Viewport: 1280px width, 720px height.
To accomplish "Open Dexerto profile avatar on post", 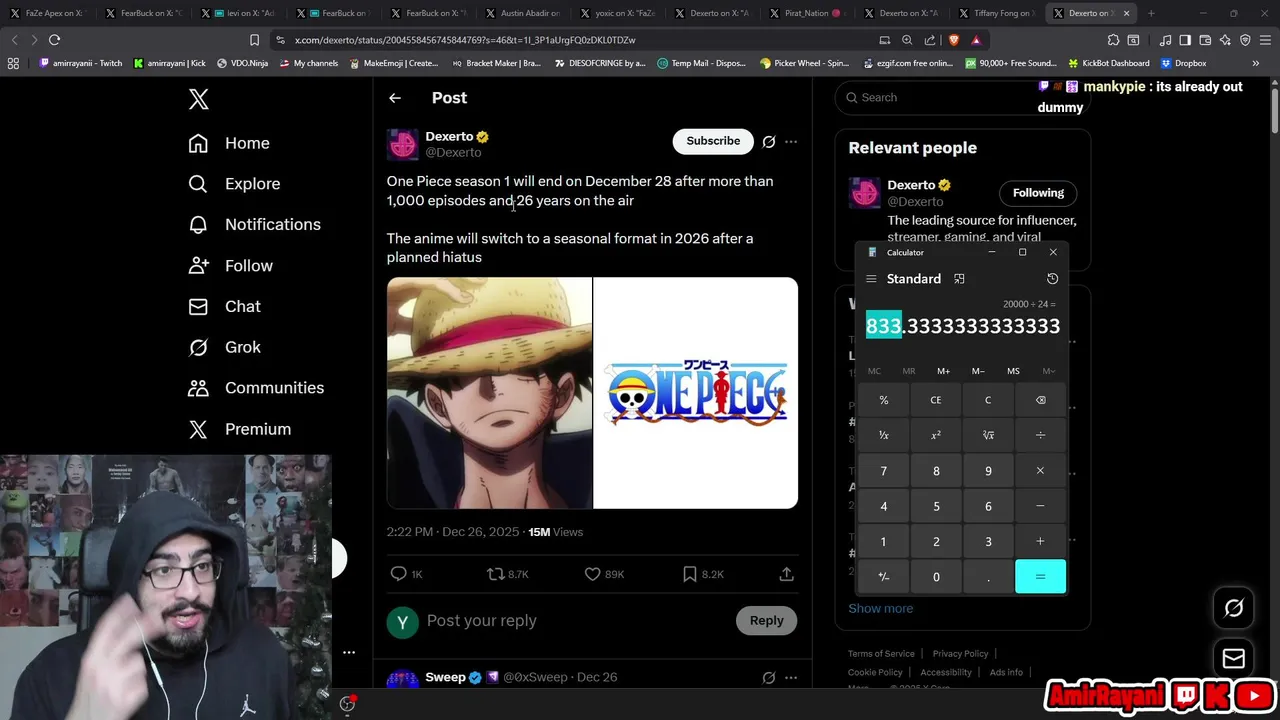I will [403, 144].
